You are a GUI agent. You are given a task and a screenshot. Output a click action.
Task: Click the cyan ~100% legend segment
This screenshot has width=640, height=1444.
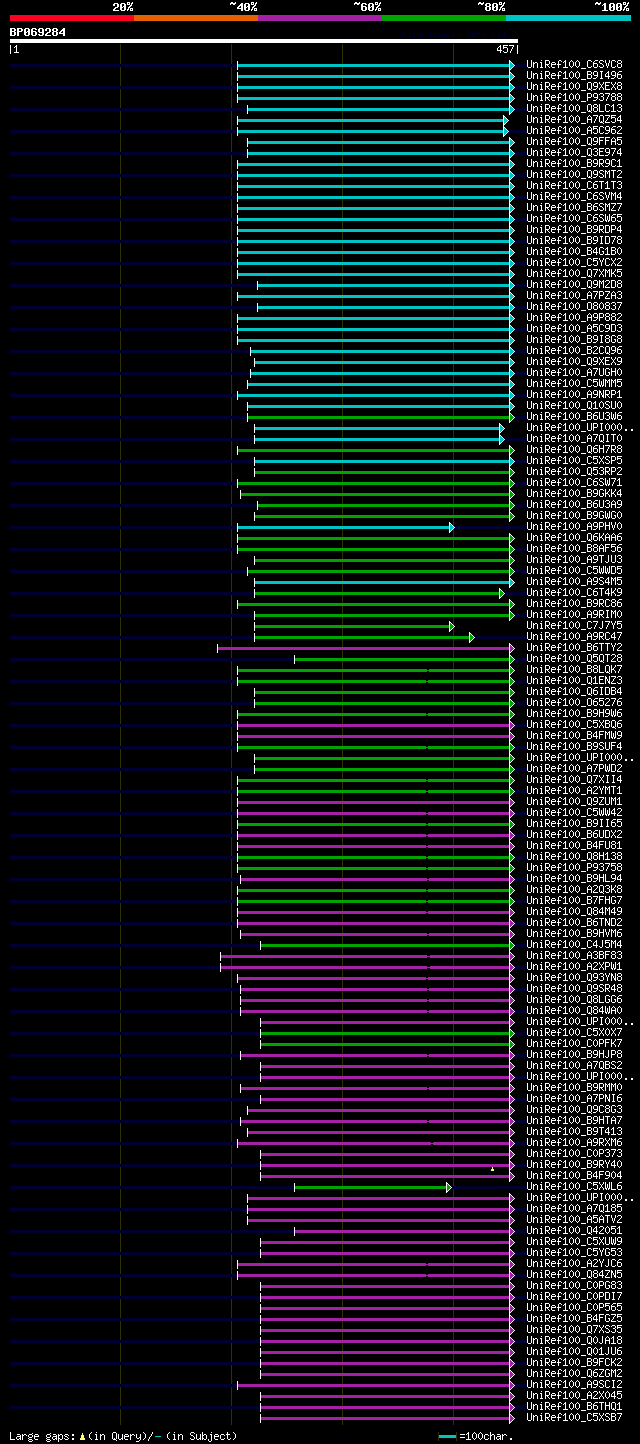click(x=567, y=17)
